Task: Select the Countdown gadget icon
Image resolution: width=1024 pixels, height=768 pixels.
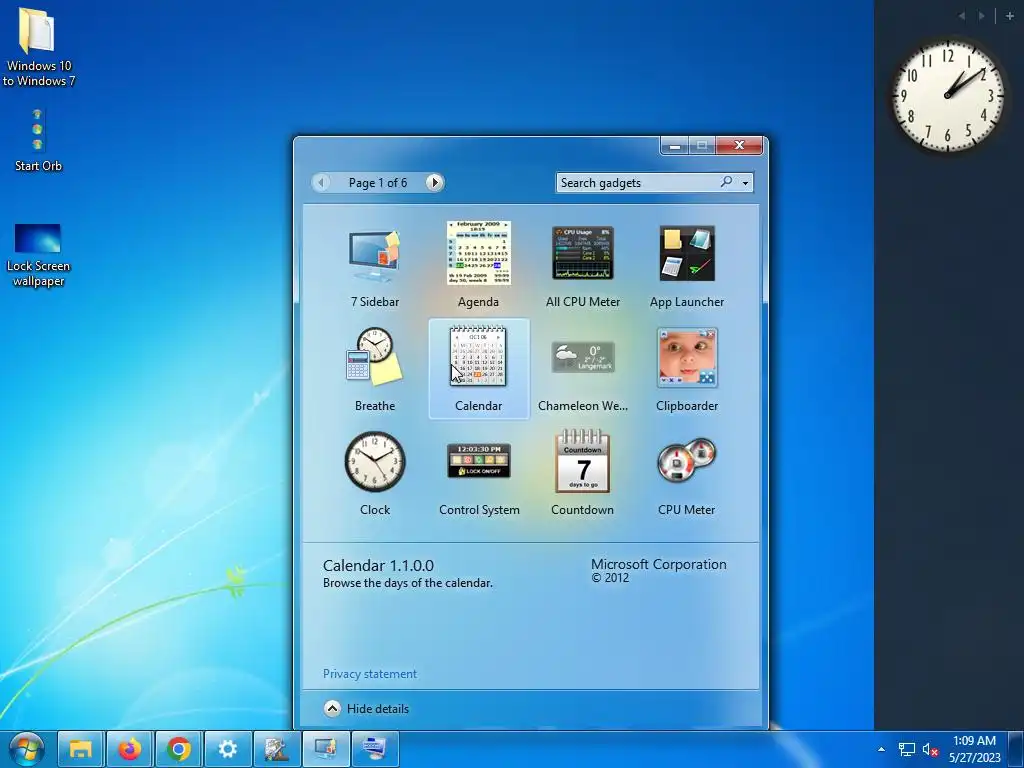Action: (583, 461)
